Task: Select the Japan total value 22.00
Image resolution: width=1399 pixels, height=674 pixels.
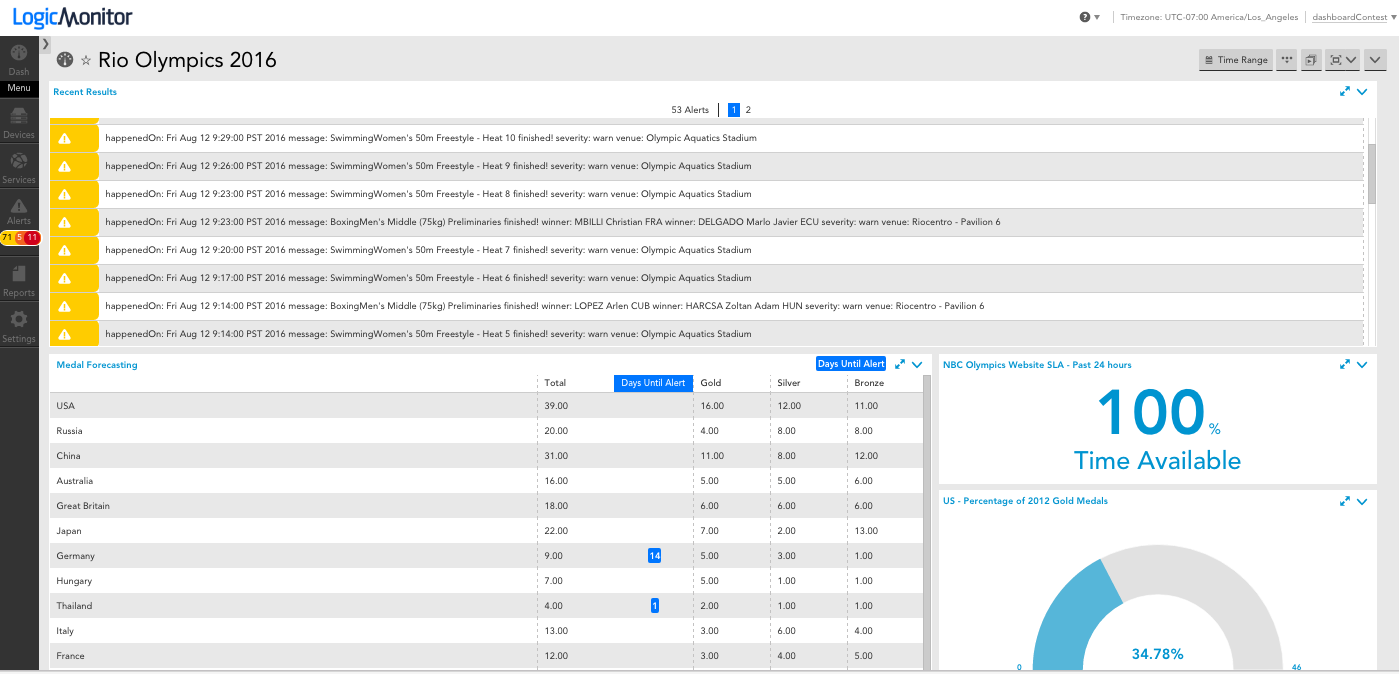Action: tap(556, 531)
